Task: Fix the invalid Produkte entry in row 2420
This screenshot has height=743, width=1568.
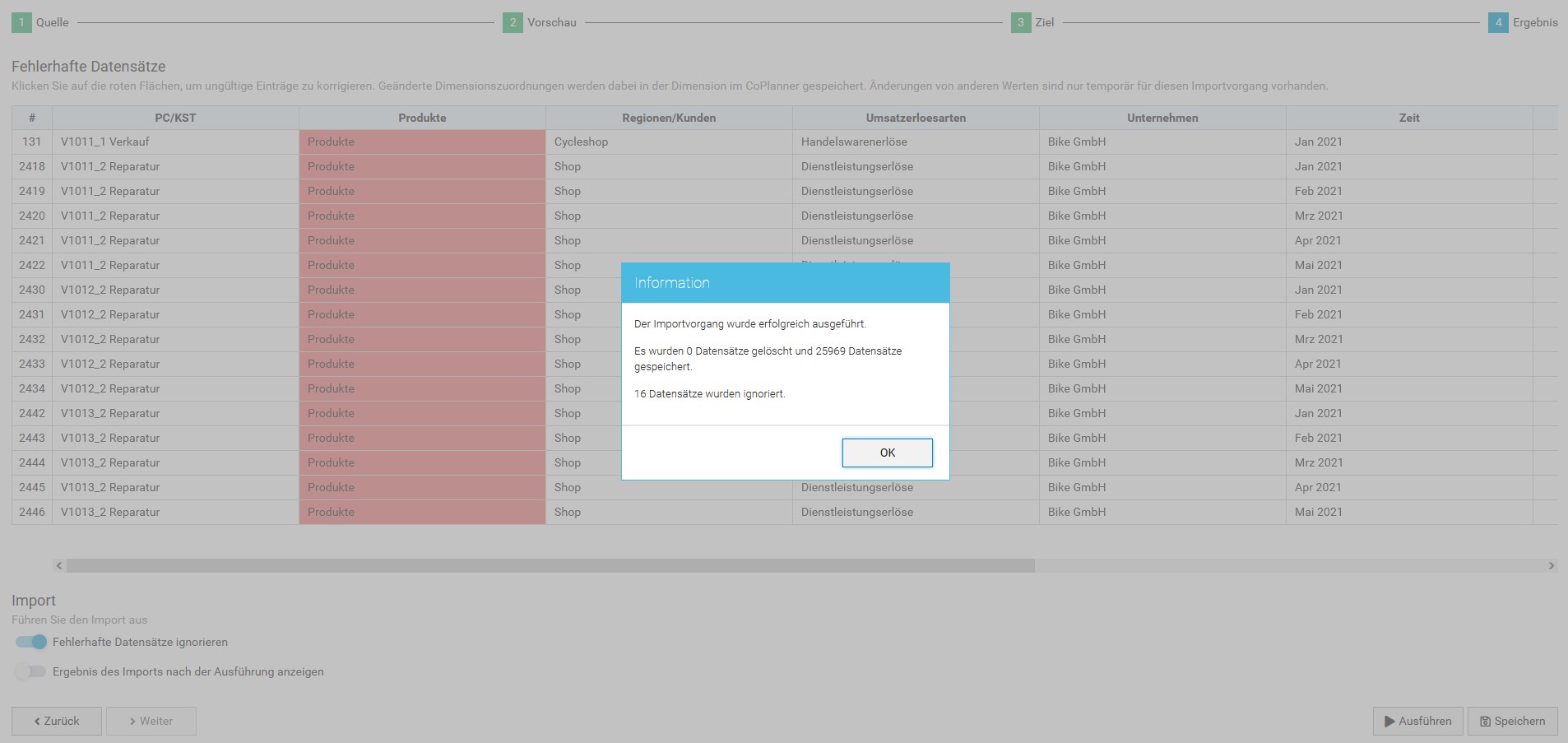Action: coord(422,216)
